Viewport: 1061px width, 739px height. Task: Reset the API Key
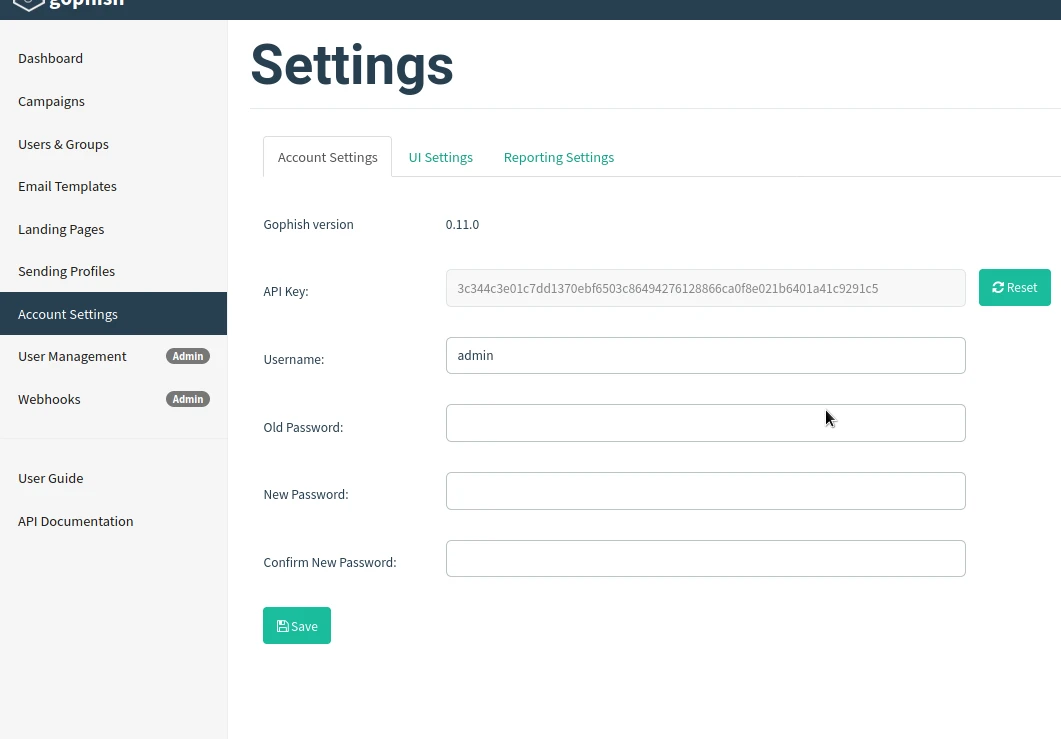coord(1014,287)
